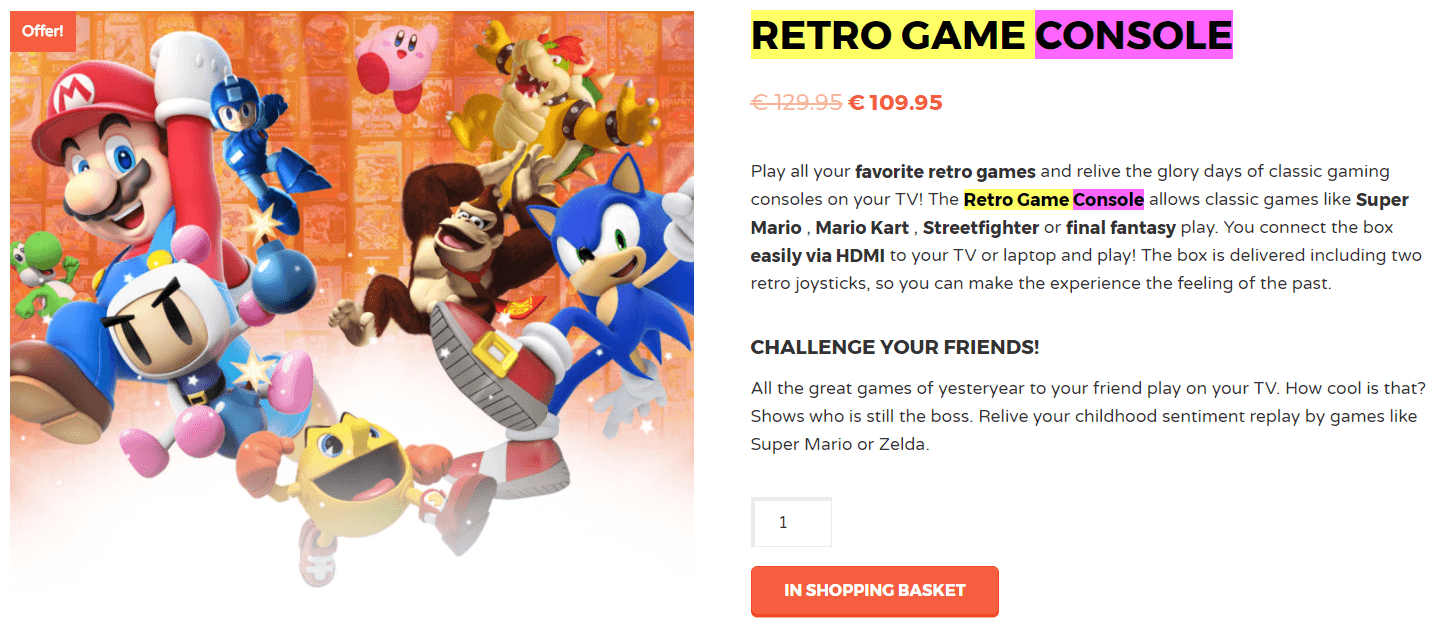This screenshot has height=630, width=1433.
Task: Click the discounted price € 109.95
Action: coord(895,102)
